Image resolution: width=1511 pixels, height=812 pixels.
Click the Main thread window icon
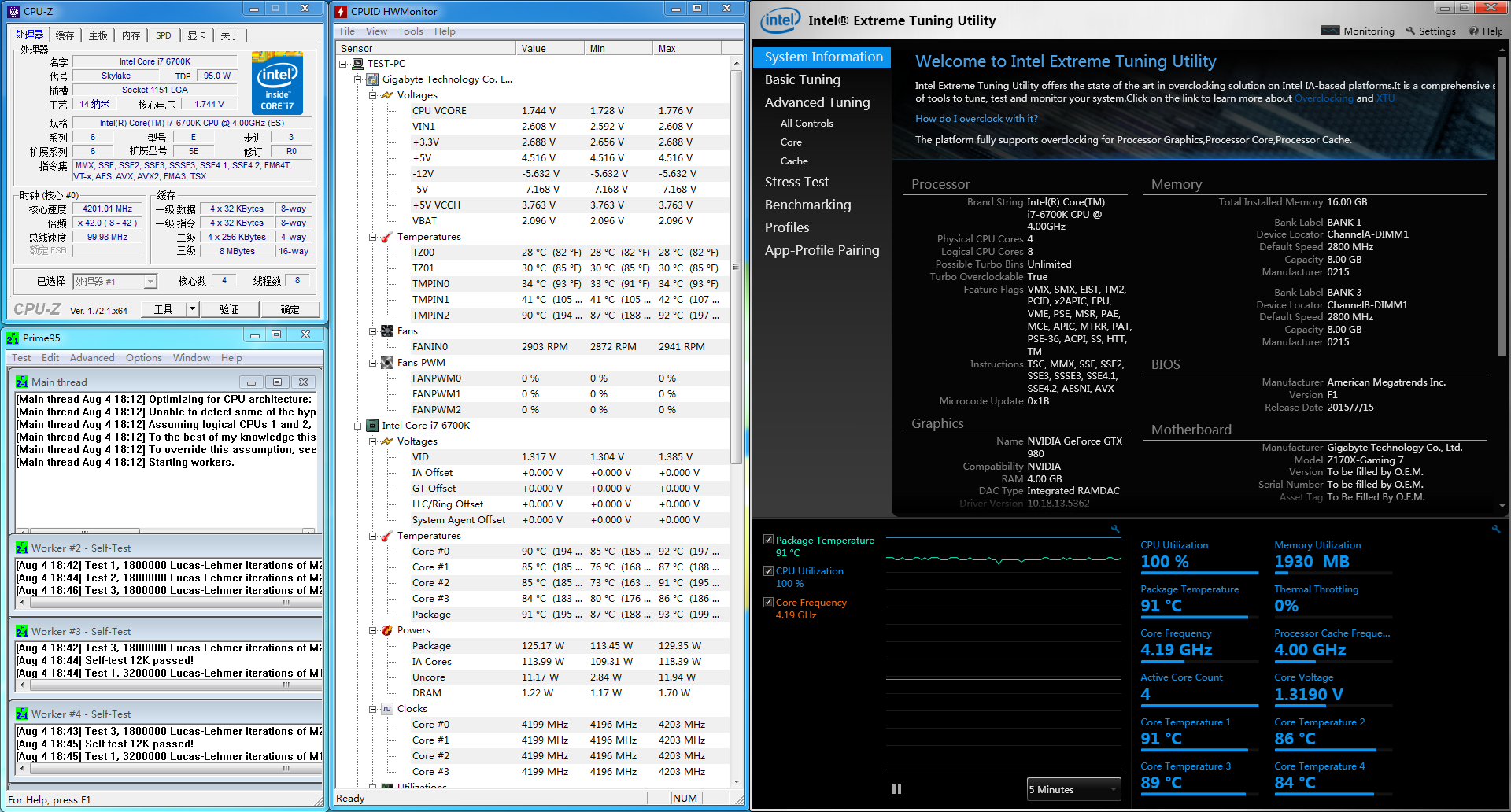tap(22, 382)
